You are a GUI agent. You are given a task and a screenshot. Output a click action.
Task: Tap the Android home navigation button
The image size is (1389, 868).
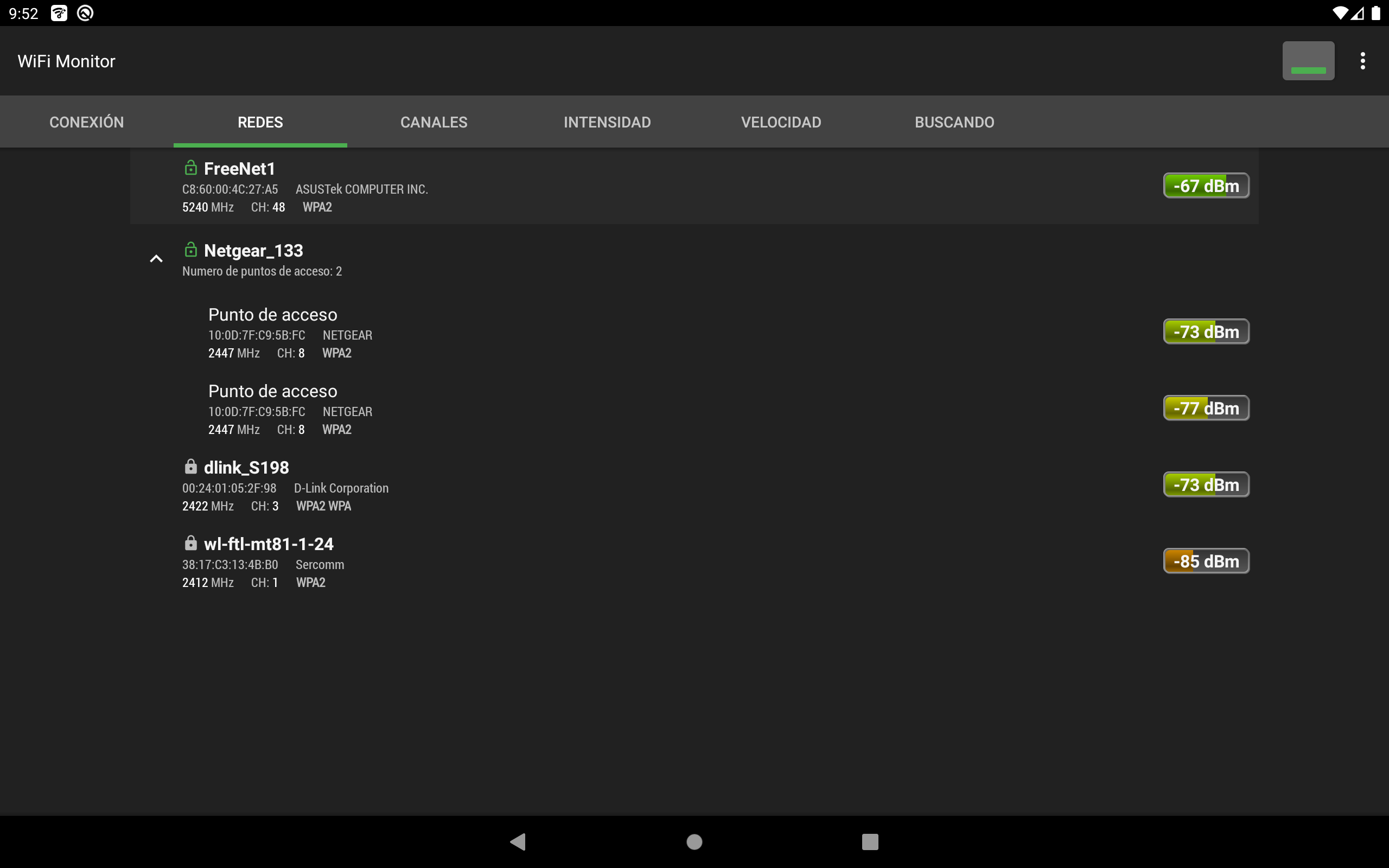tap(694, 841)
